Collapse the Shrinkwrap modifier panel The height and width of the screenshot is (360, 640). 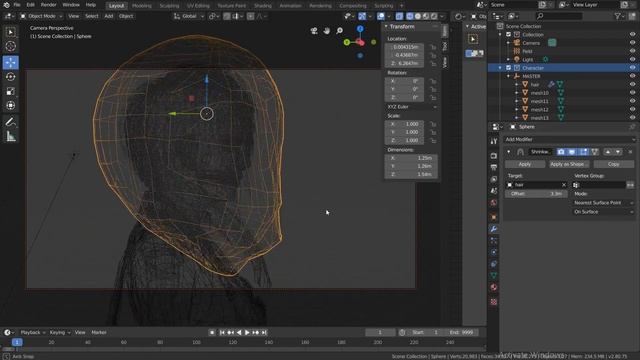coord(509,152)
